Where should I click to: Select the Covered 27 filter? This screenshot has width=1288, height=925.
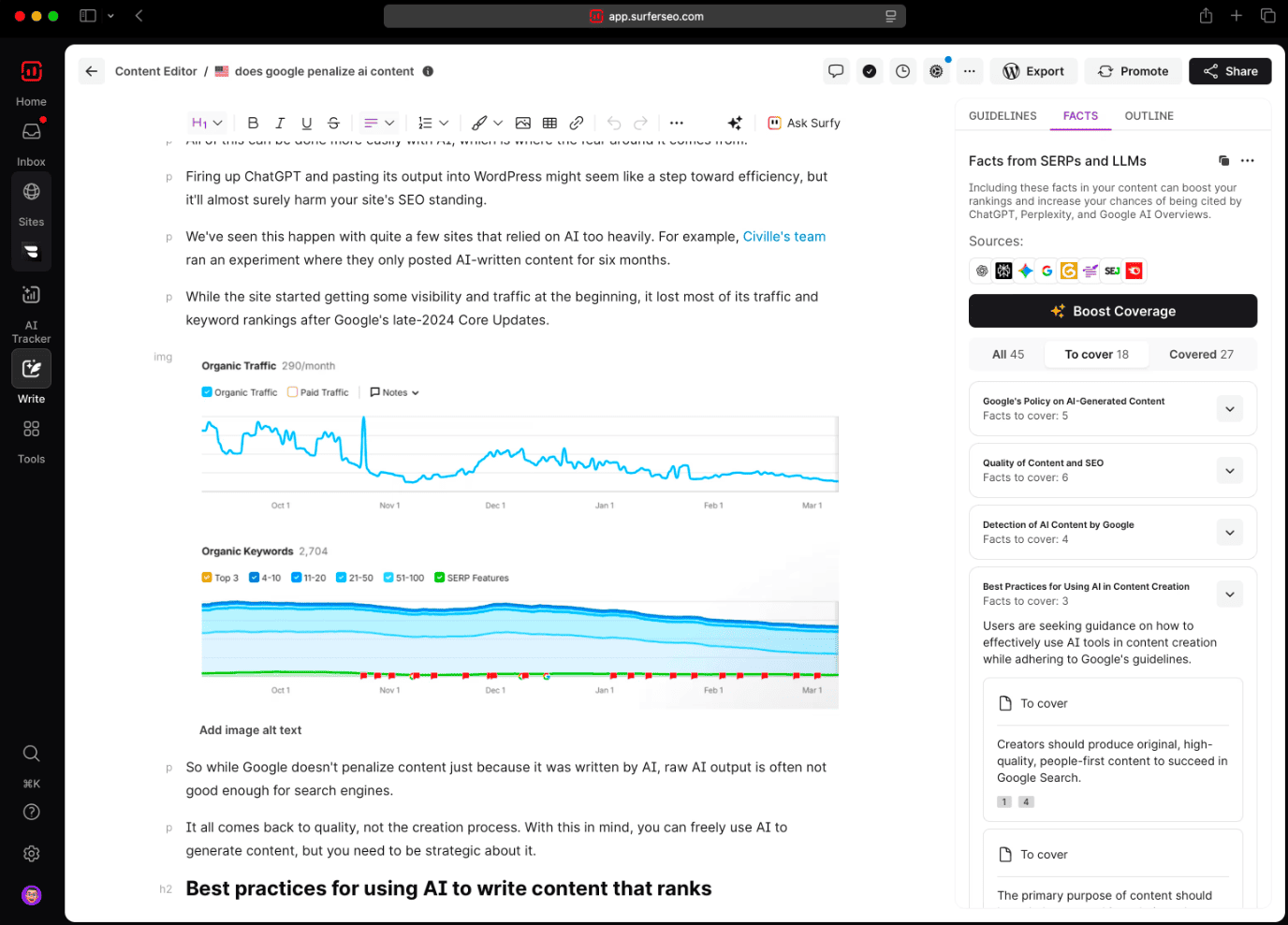click(x=1201, y=354)
